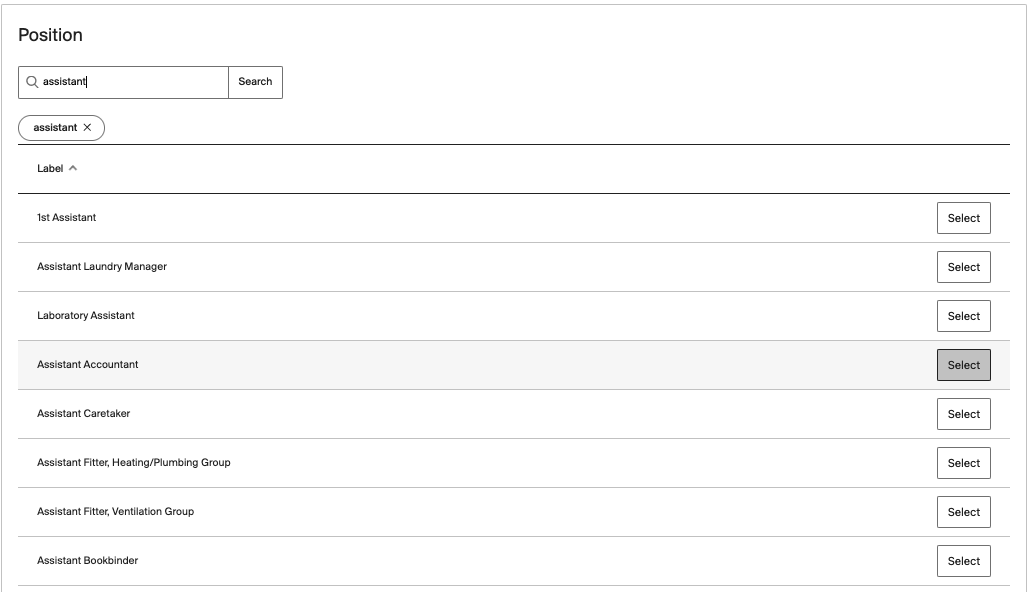1032x592 pixels.
Task: Select Assistant Fitter, Ventilation Group
Action: pyautogui.click(x=963, y=512)
